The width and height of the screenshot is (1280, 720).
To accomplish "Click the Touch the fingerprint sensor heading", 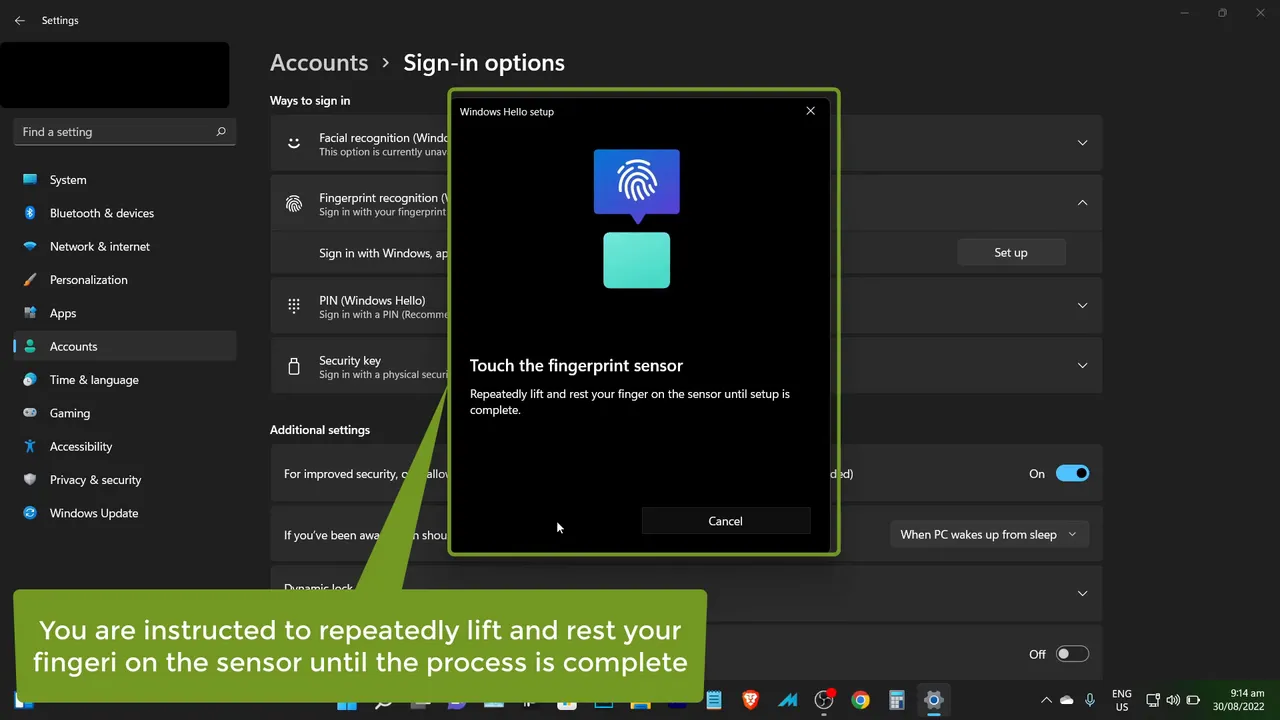I will (x=576, y=366).
